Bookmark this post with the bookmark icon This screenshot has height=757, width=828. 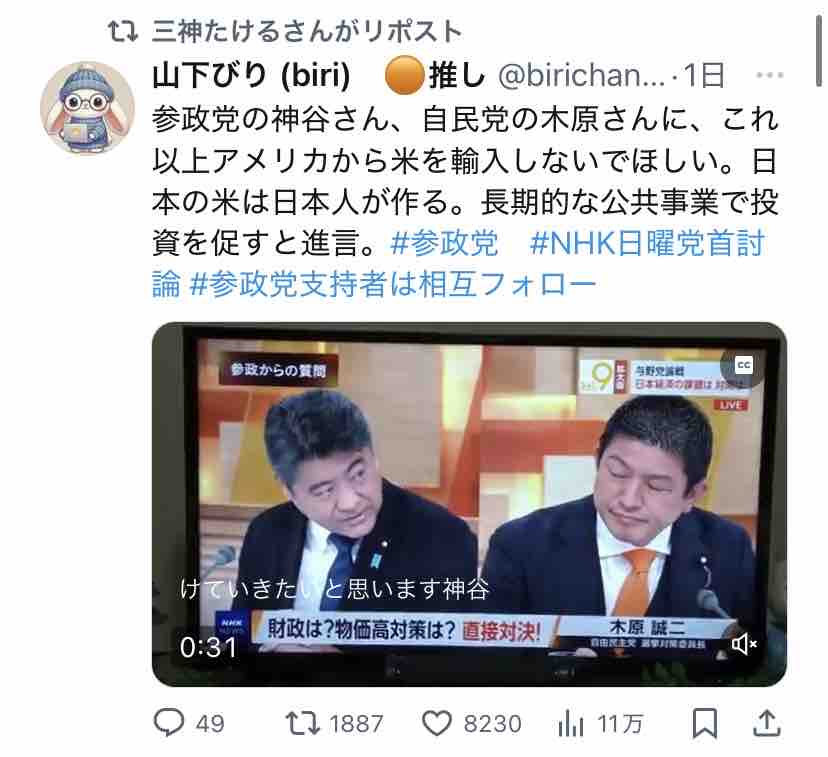704,723
